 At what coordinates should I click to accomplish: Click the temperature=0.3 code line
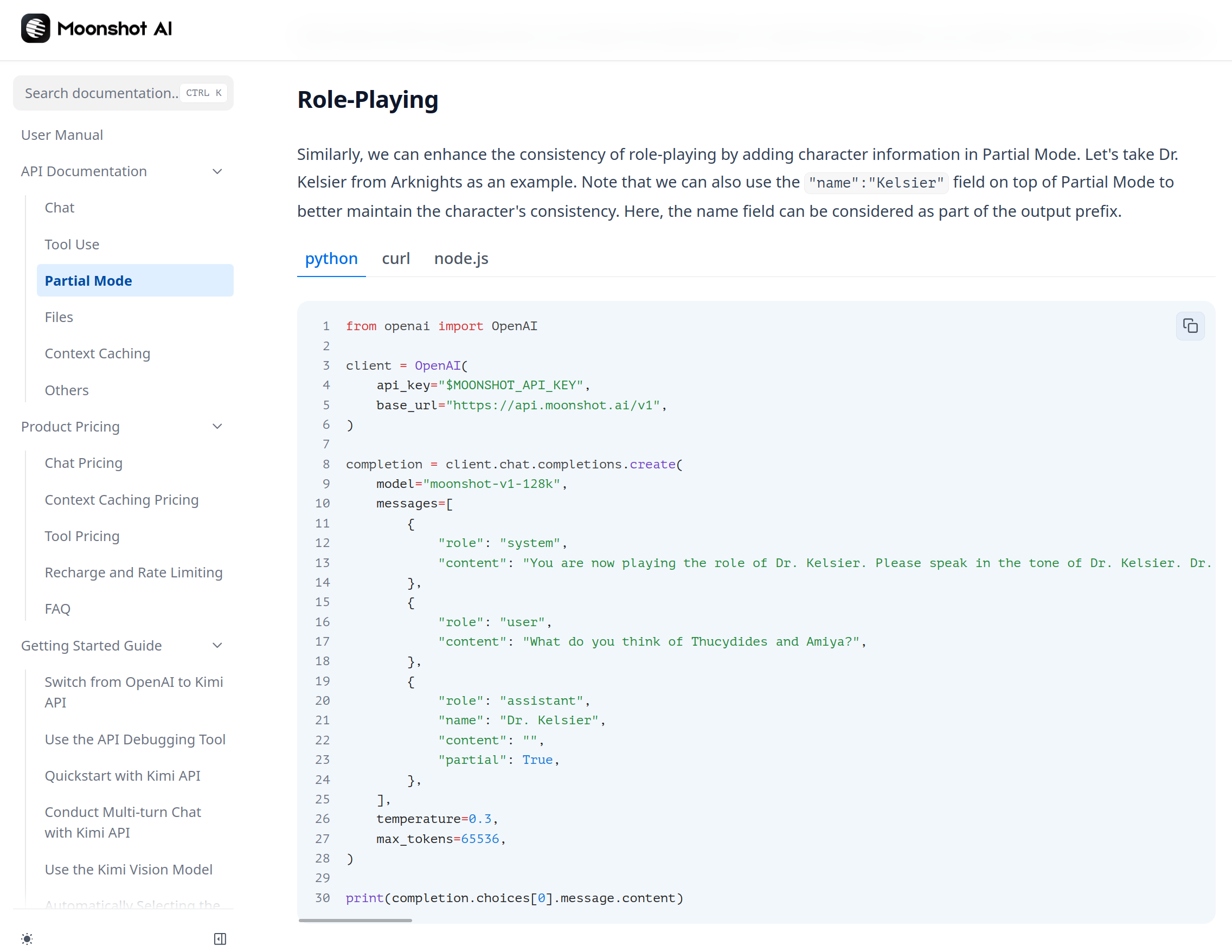pos(437,818)
